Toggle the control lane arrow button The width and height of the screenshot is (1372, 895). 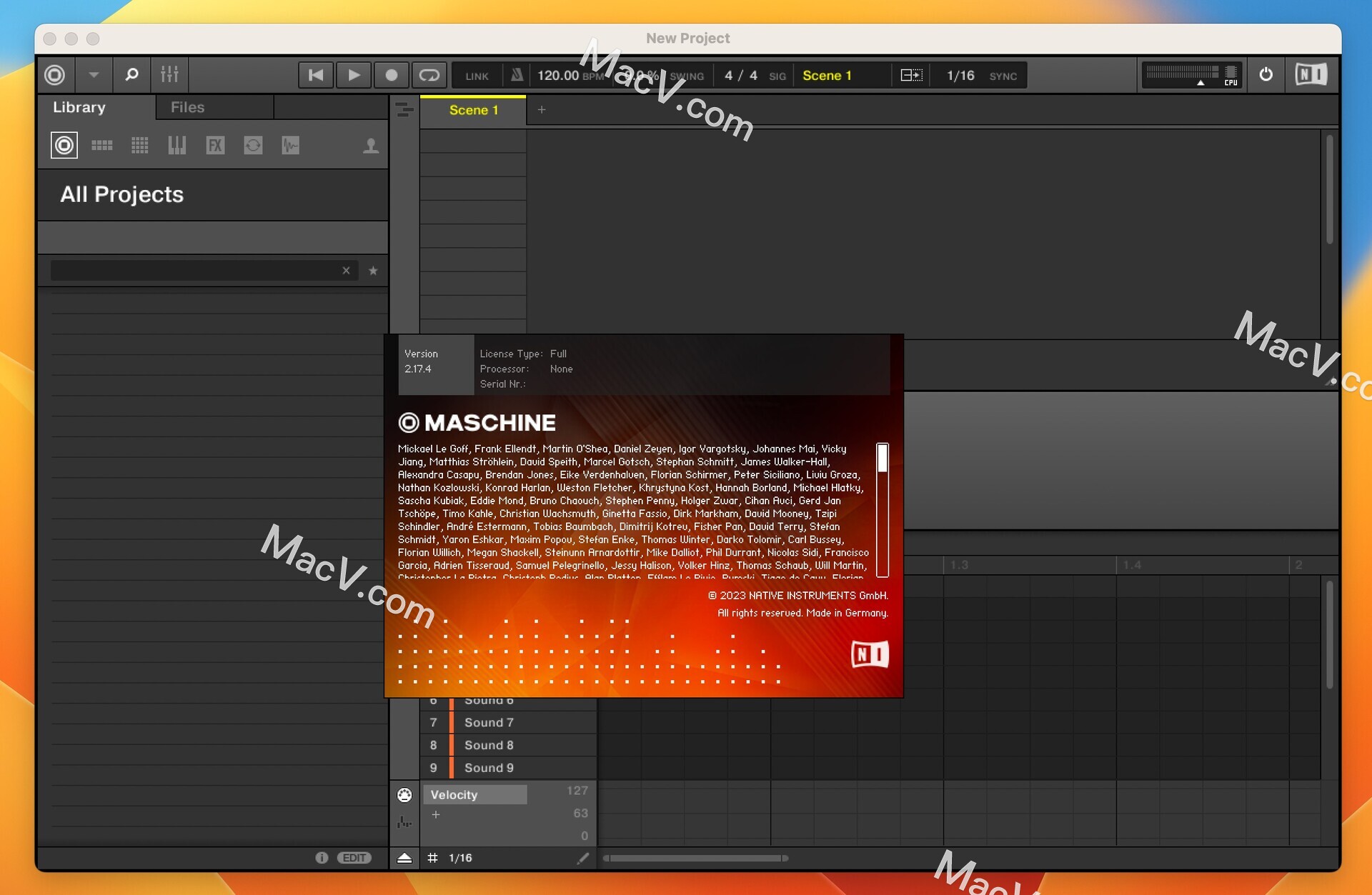[x=404, y=858]
